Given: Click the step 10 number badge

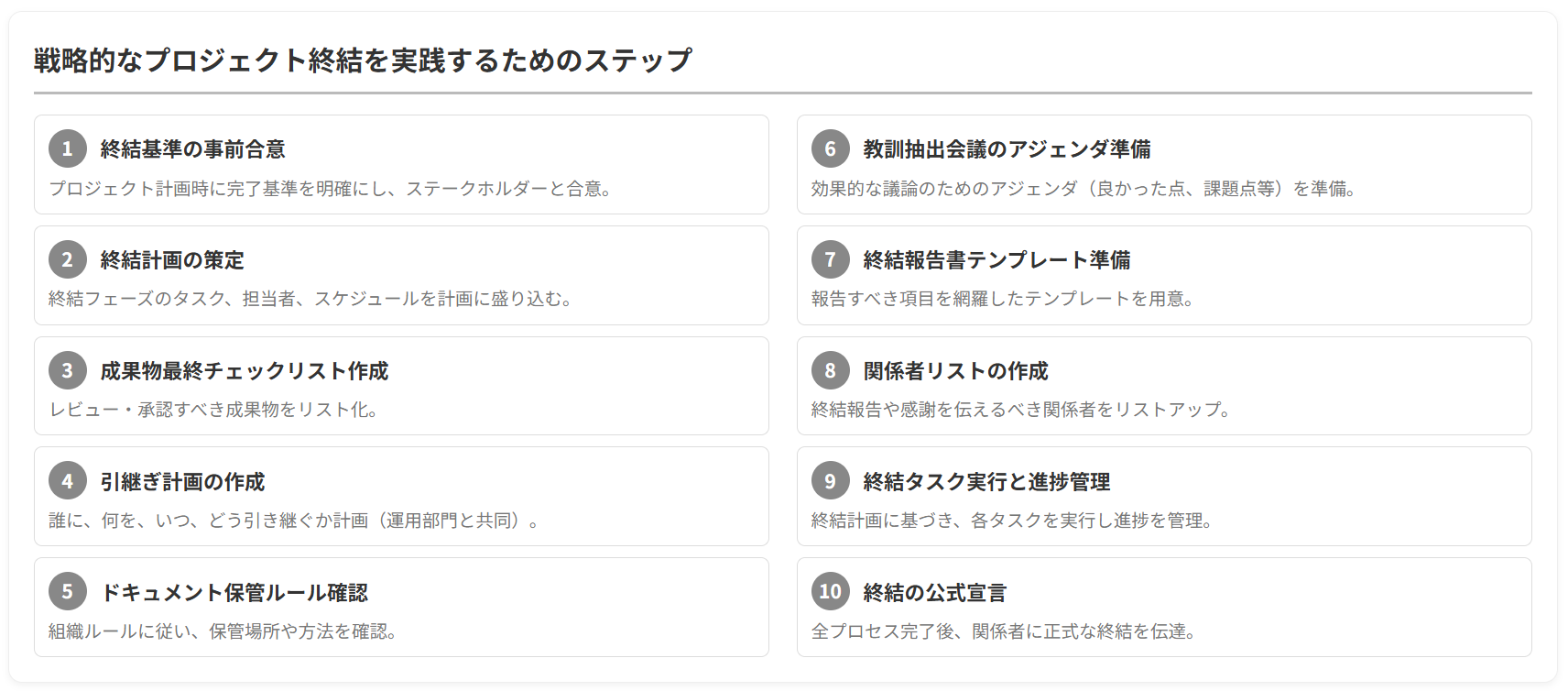Looking at the screenshot, I should 831,592.
